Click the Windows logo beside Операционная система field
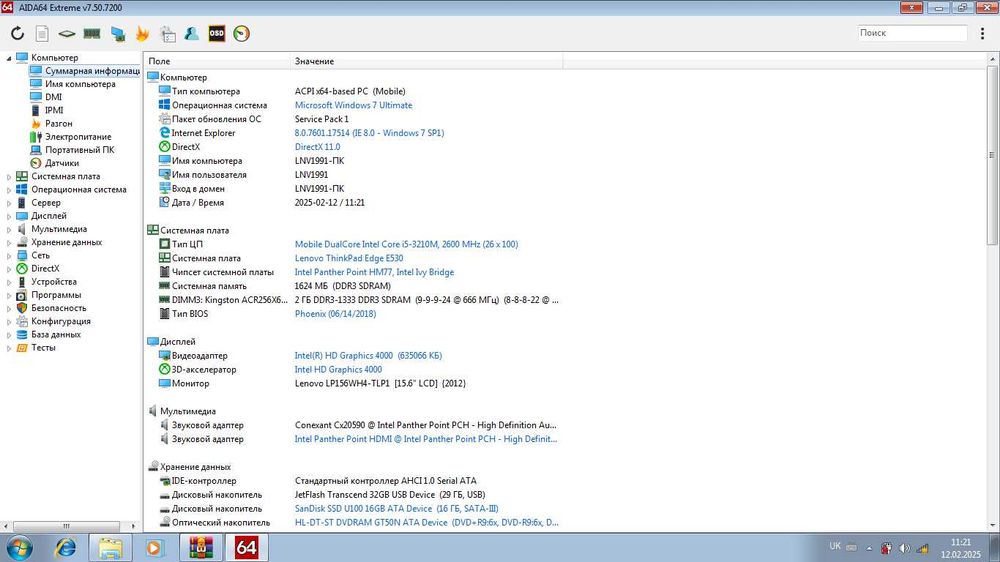This screenshot has height=562, width=1000. 165,105
